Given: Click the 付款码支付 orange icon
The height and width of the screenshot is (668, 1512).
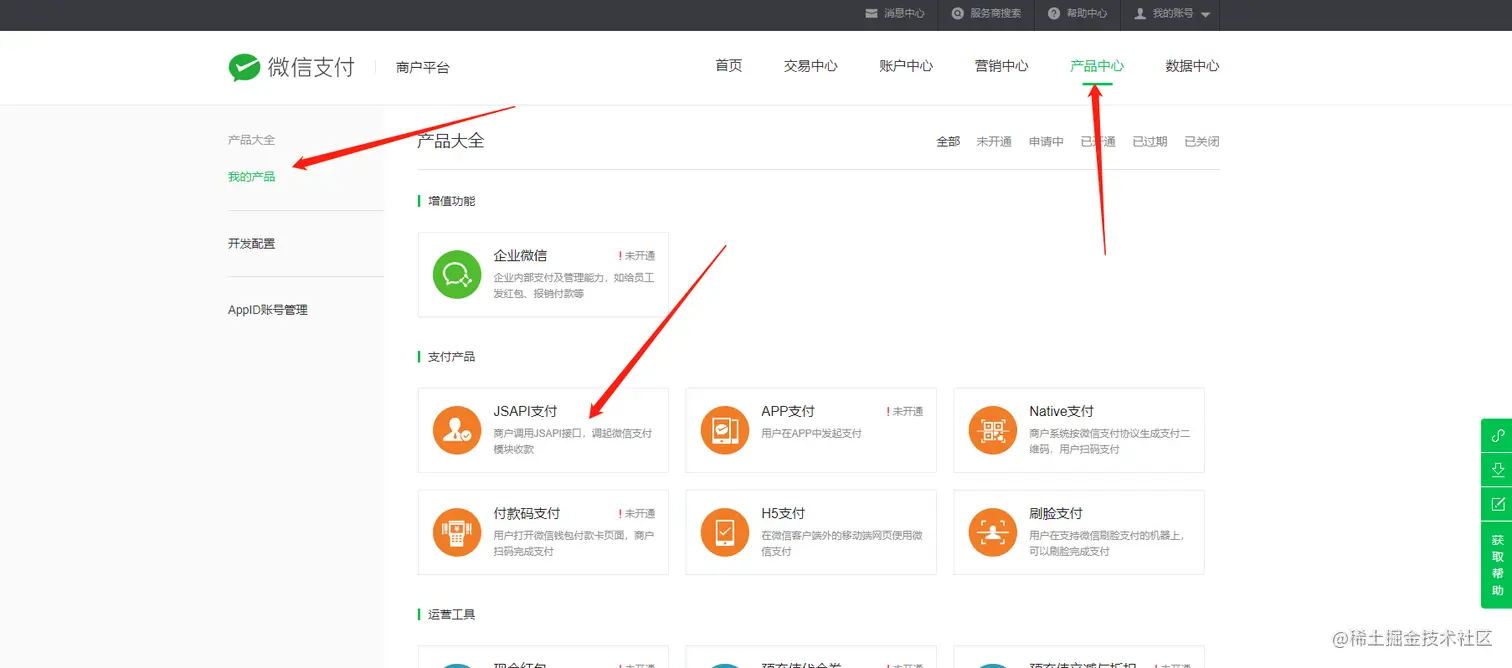Looking at the screenshot, I should click(457, 532).
